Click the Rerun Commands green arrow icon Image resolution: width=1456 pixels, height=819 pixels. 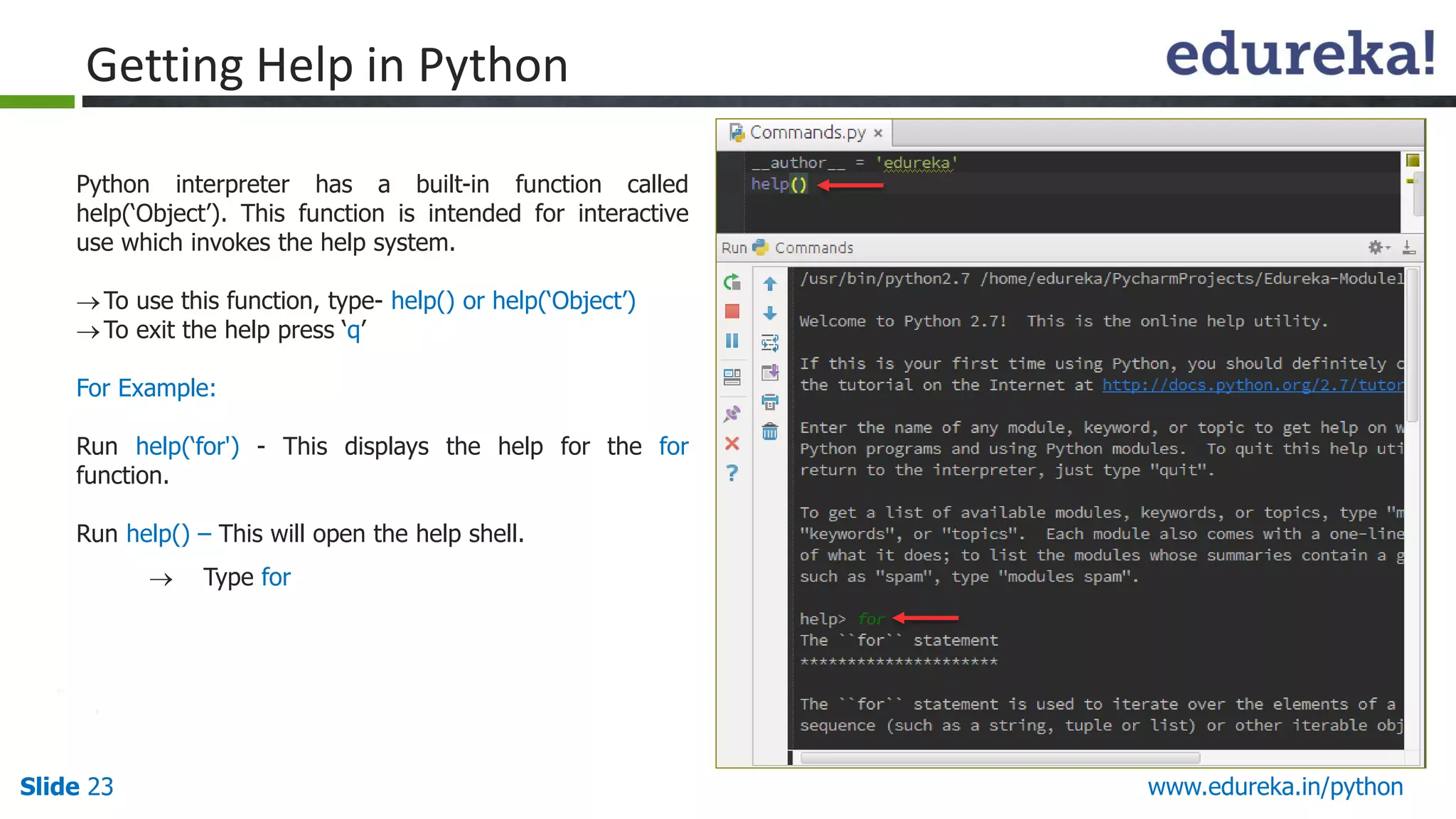pos(732,282)
